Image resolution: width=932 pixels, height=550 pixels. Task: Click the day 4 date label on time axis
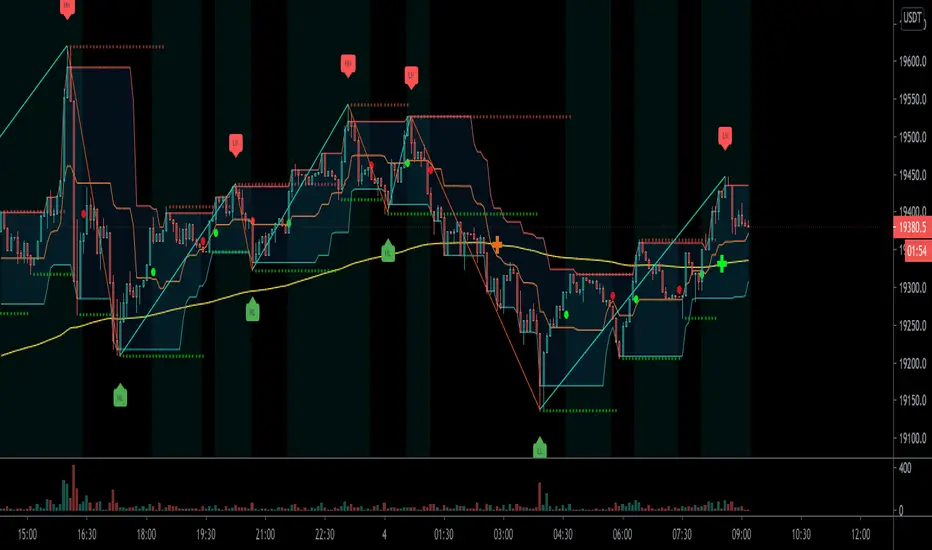click(x=385, y=535)
